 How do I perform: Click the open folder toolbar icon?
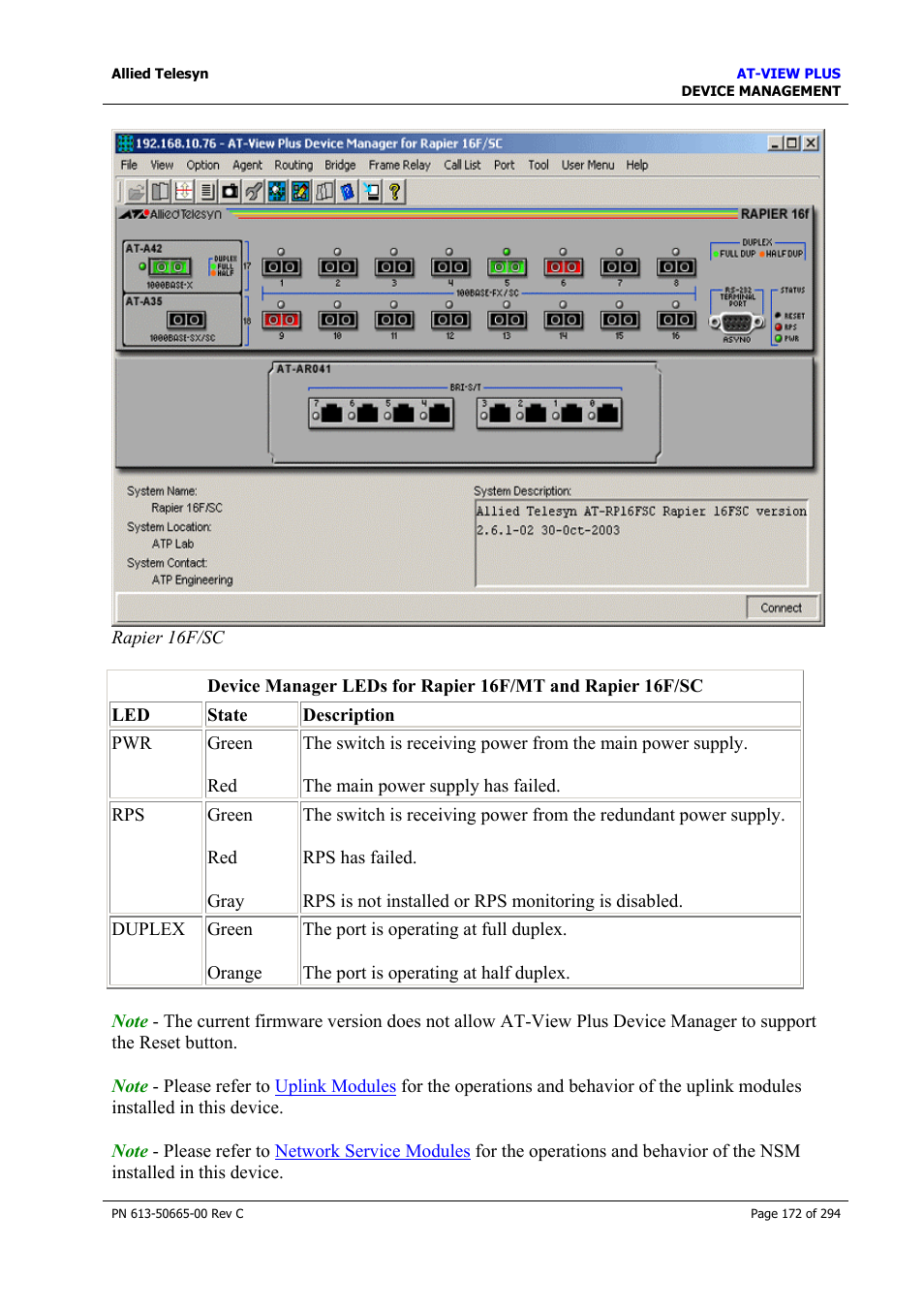137,192
